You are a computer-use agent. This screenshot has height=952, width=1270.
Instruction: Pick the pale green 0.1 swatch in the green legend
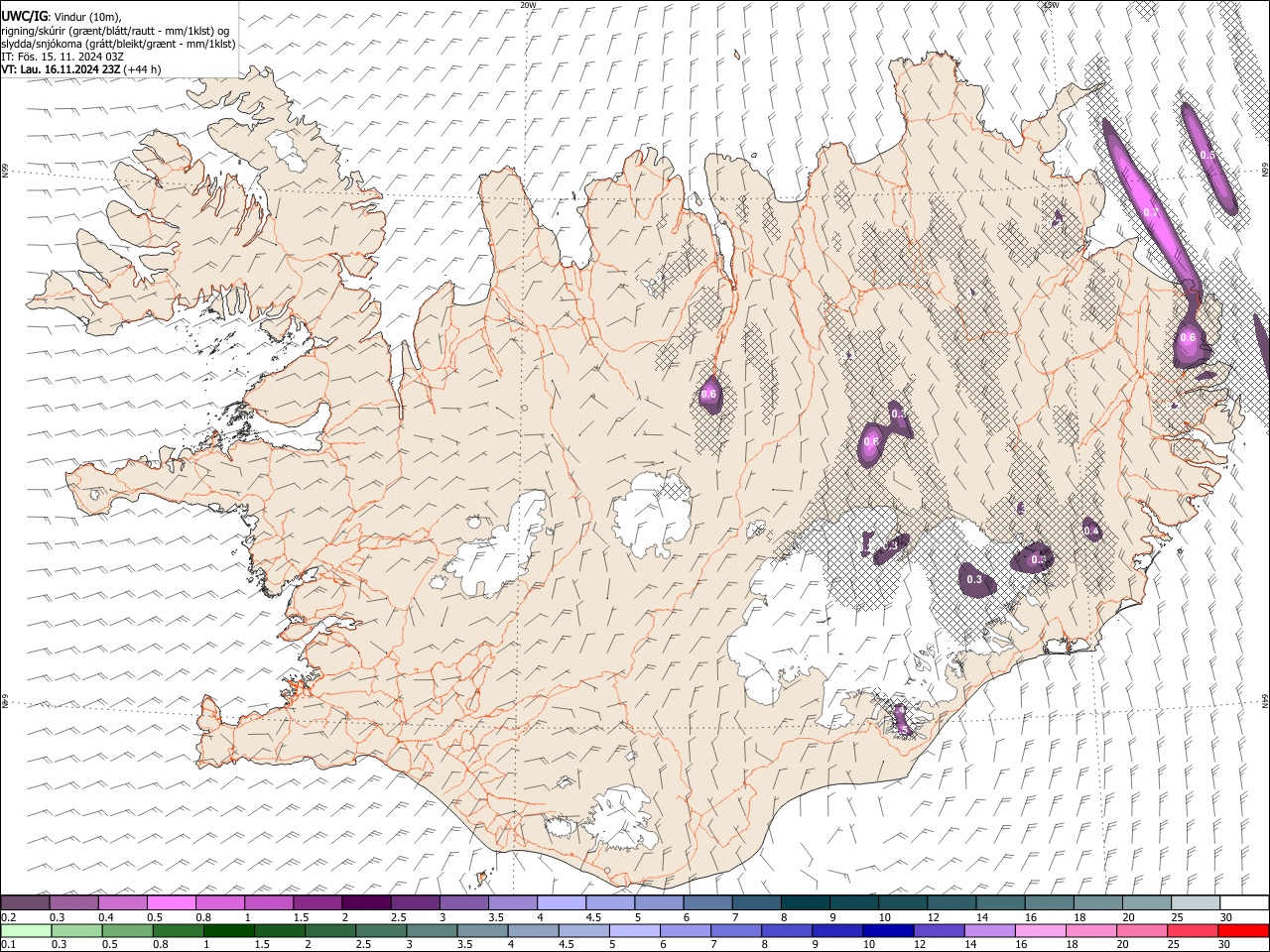coord(25,931)
